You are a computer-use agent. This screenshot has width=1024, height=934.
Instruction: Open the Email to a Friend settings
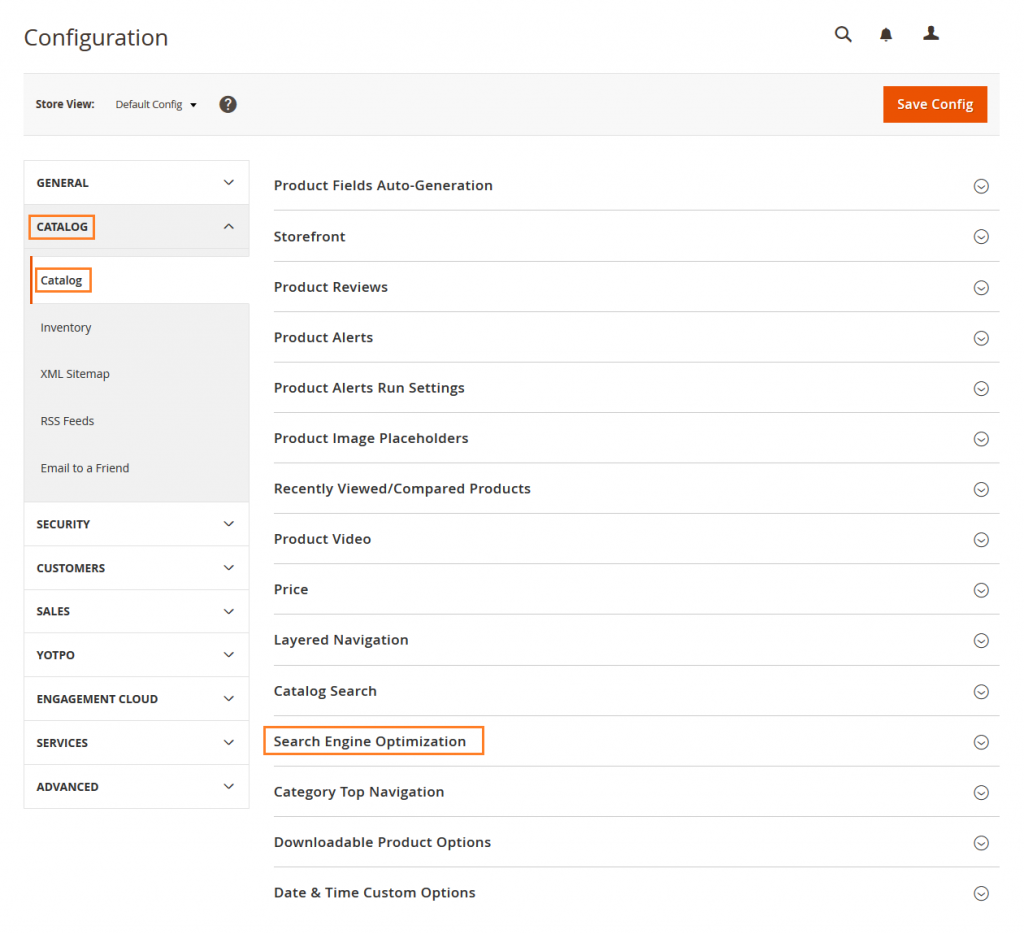(84, 467)
